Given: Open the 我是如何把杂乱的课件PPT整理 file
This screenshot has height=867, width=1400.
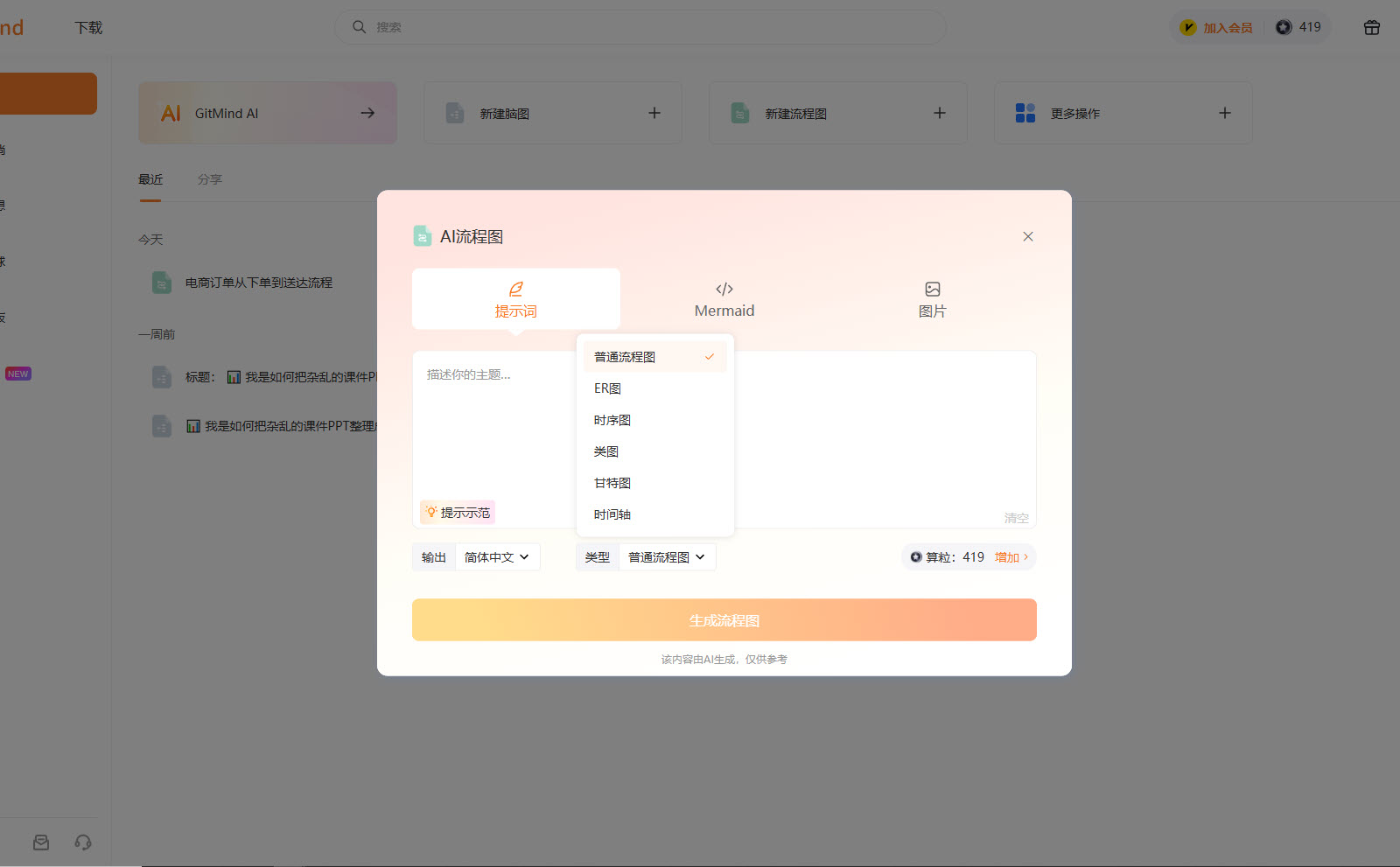Looking at the screenshot, I should pos(282,426).
